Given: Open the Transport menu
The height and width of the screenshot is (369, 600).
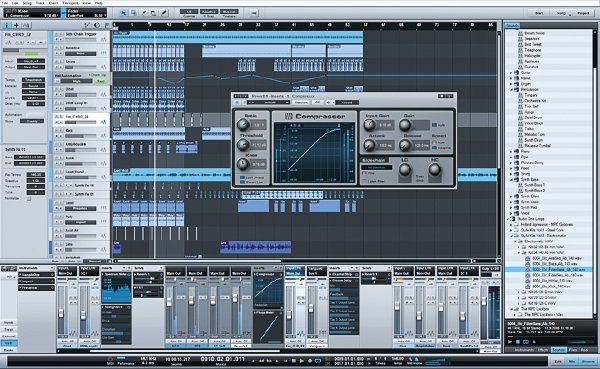Looking at the screenshot, I should tap(70, 3).
